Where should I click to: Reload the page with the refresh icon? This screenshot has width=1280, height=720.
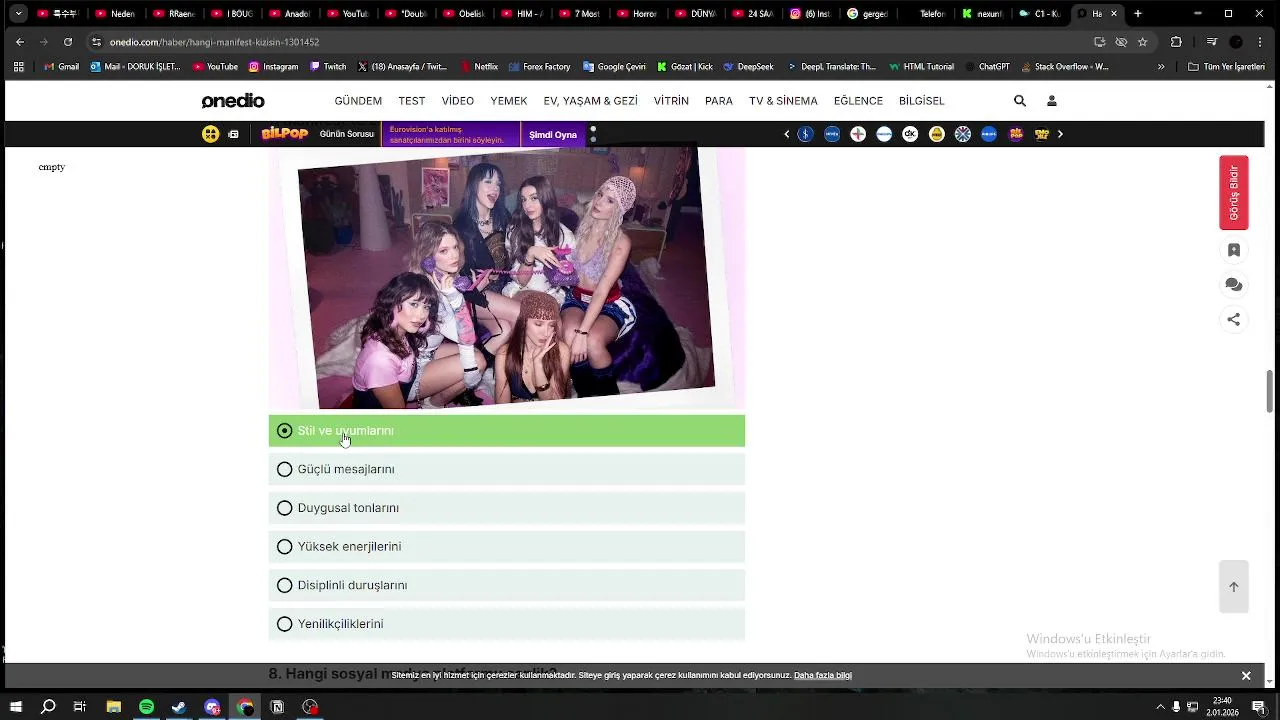[67, 42]
